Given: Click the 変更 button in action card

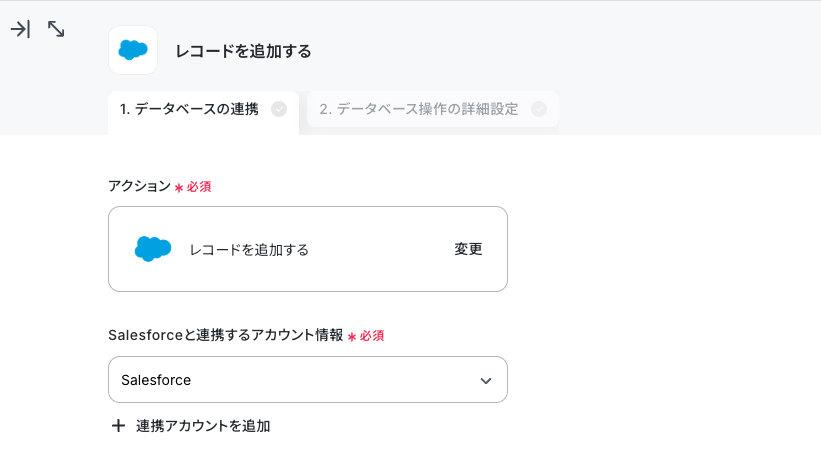Looking at the screenshot, I should coord(468,249).
